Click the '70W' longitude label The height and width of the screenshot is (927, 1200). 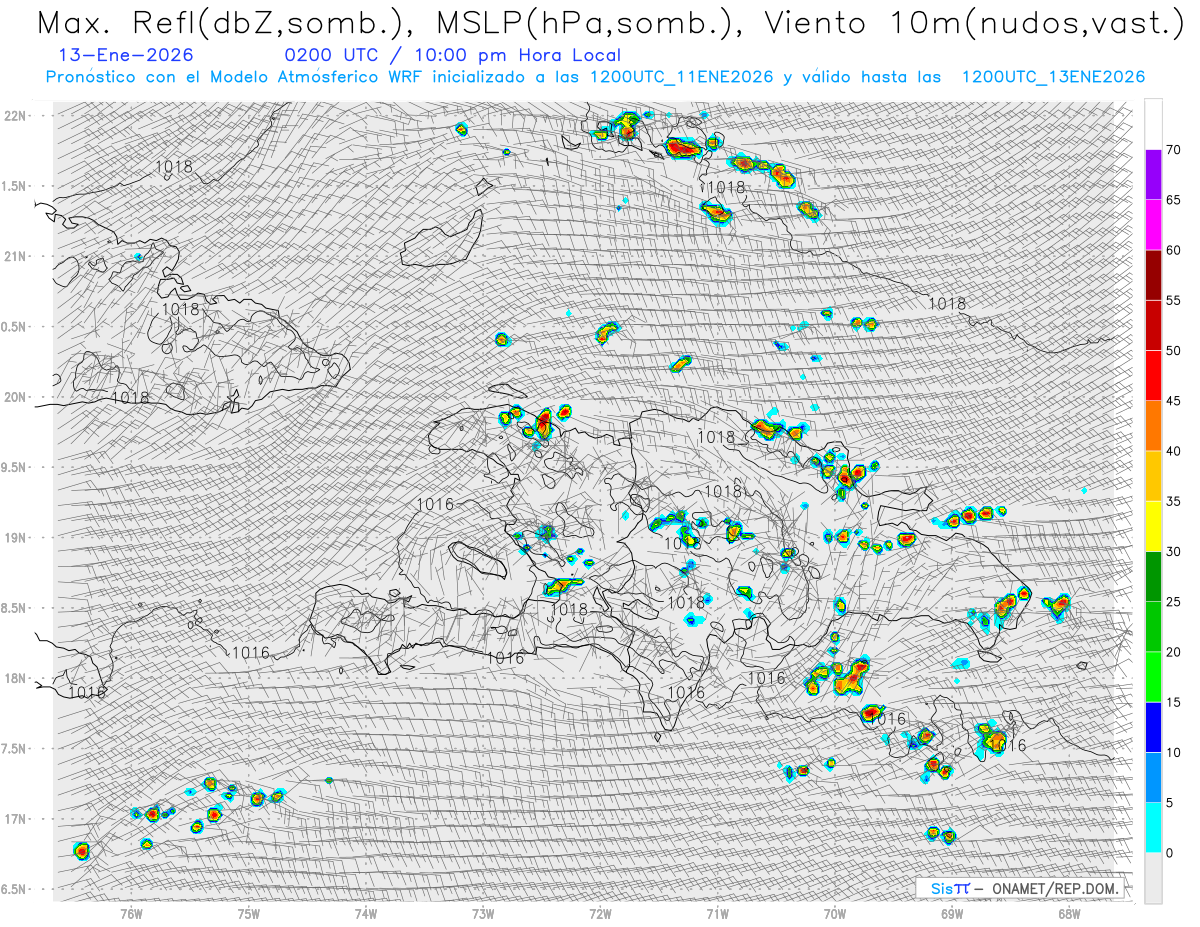(x=834, y=914)
